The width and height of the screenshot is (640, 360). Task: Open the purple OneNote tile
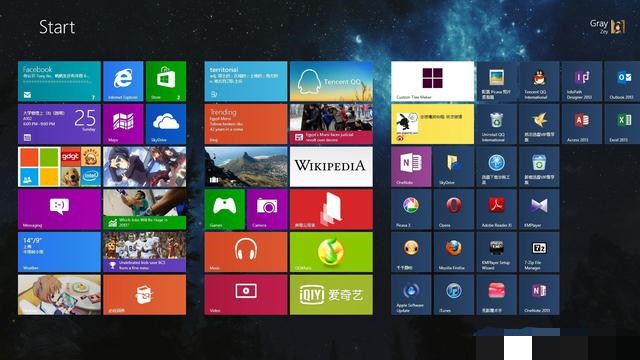point(411,167)
